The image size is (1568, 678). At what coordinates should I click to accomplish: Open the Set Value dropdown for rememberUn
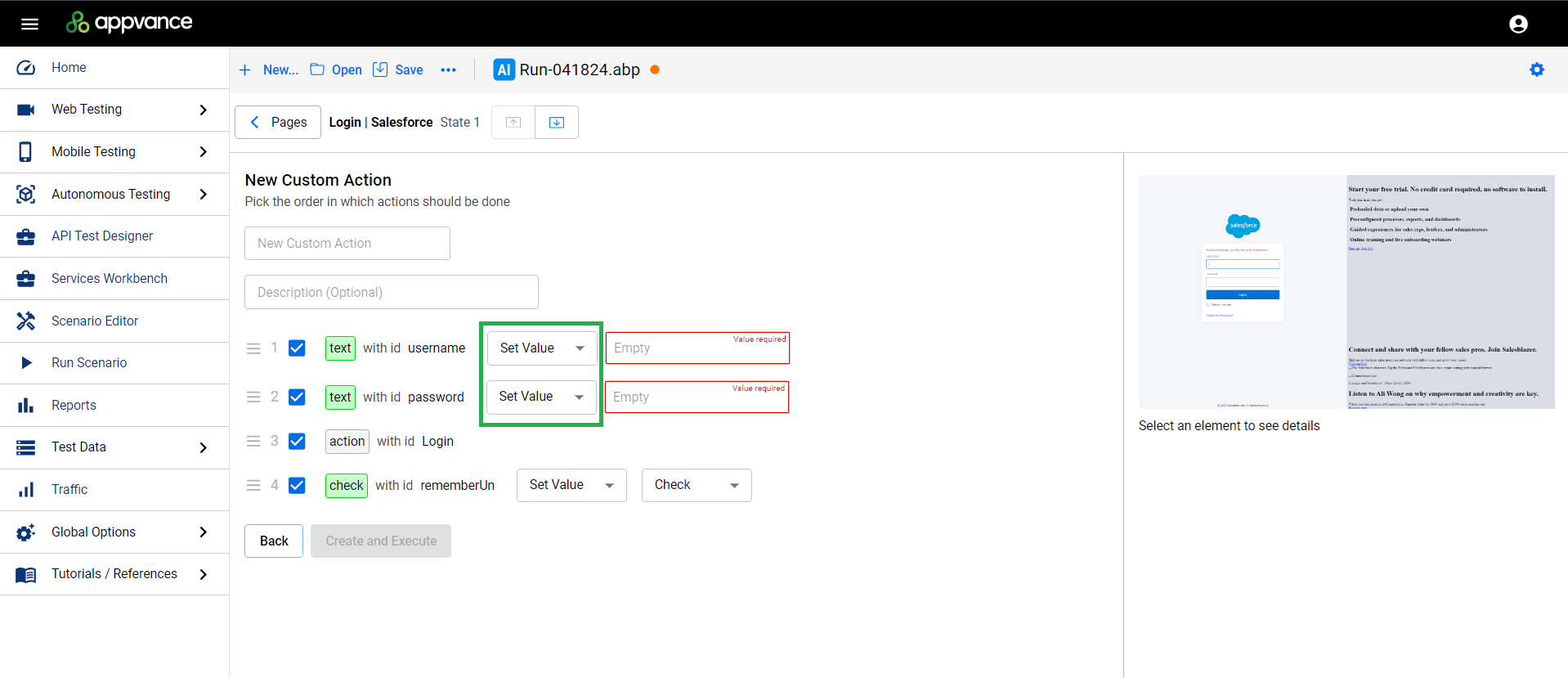coord(571,485)
